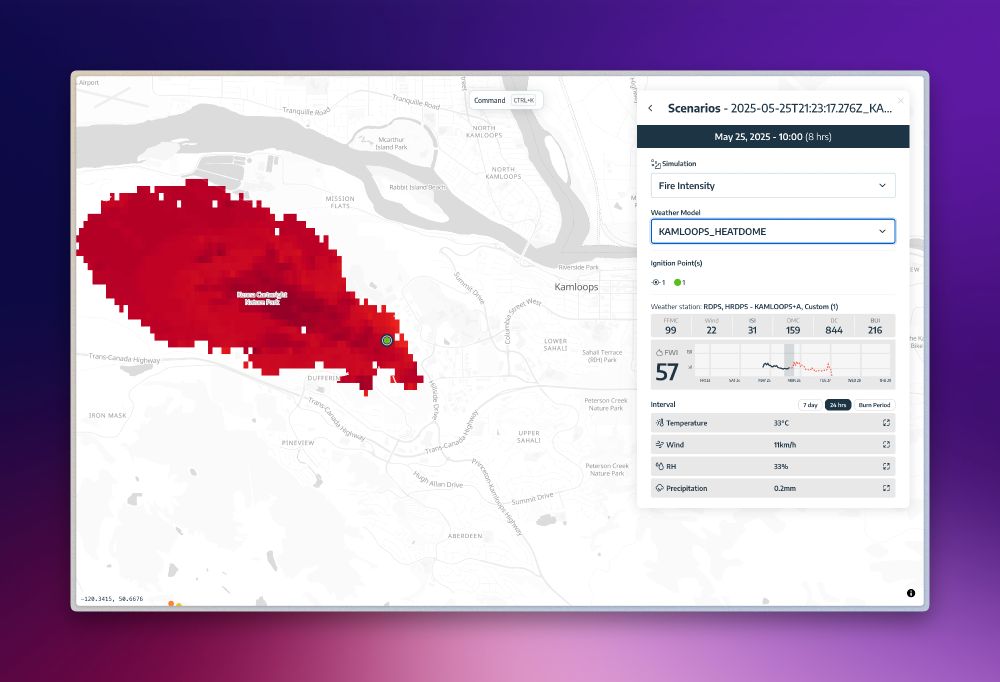Open the Command palette button
The image size is (1000, 682).
point(506,100)
